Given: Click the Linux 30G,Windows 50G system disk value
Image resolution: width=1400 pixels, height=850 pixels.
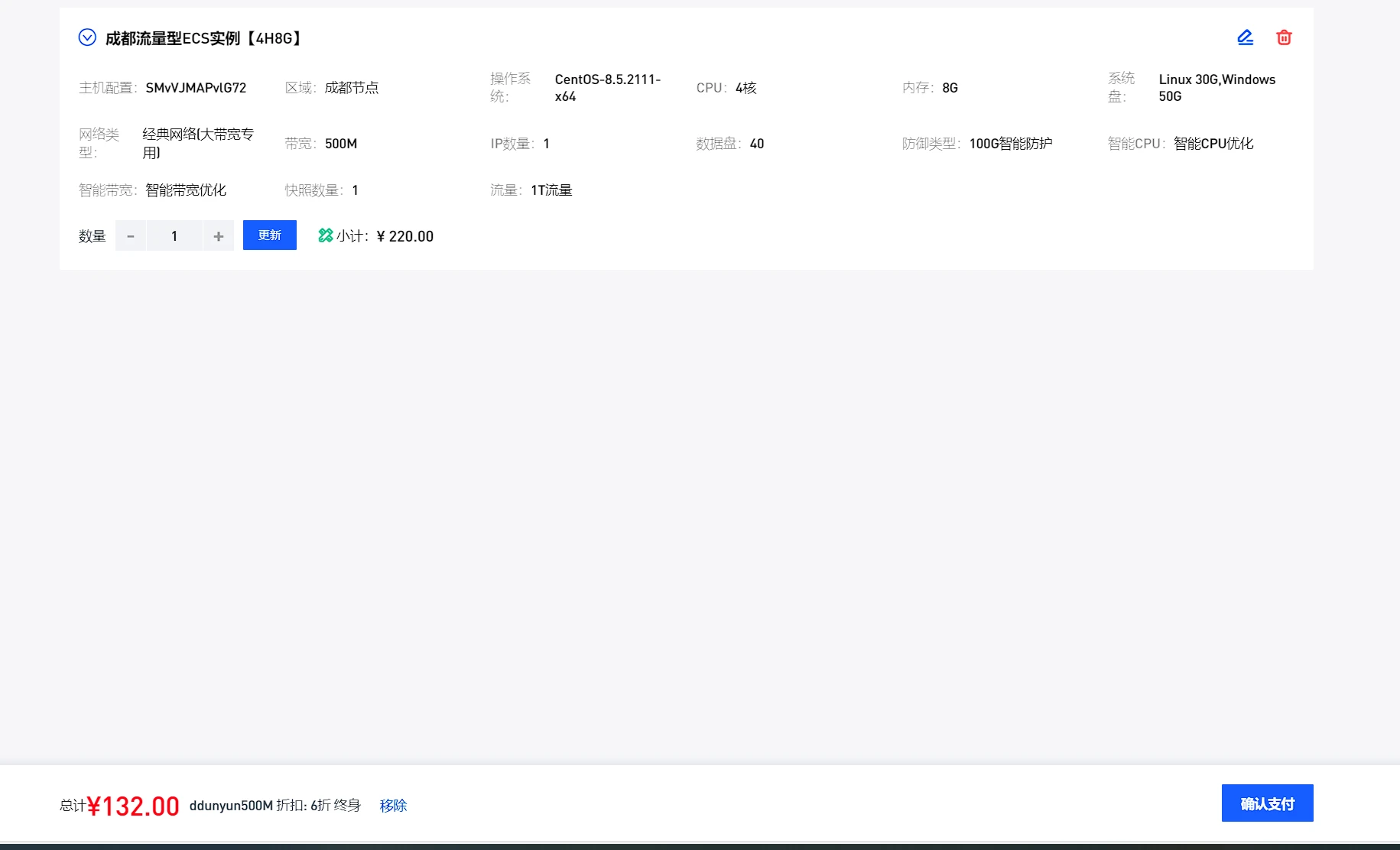Looking at the screenshot, I should click(x=1216, y=88).
